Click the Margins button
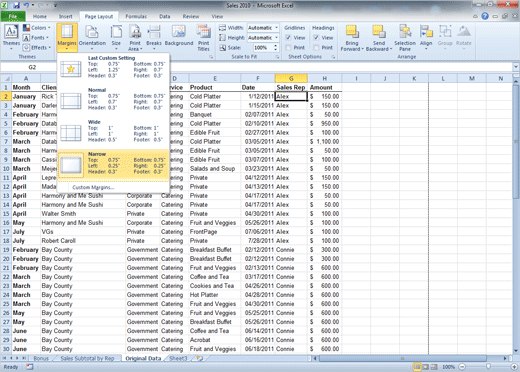The image size is (520, 372). click(x=67, y=37)
